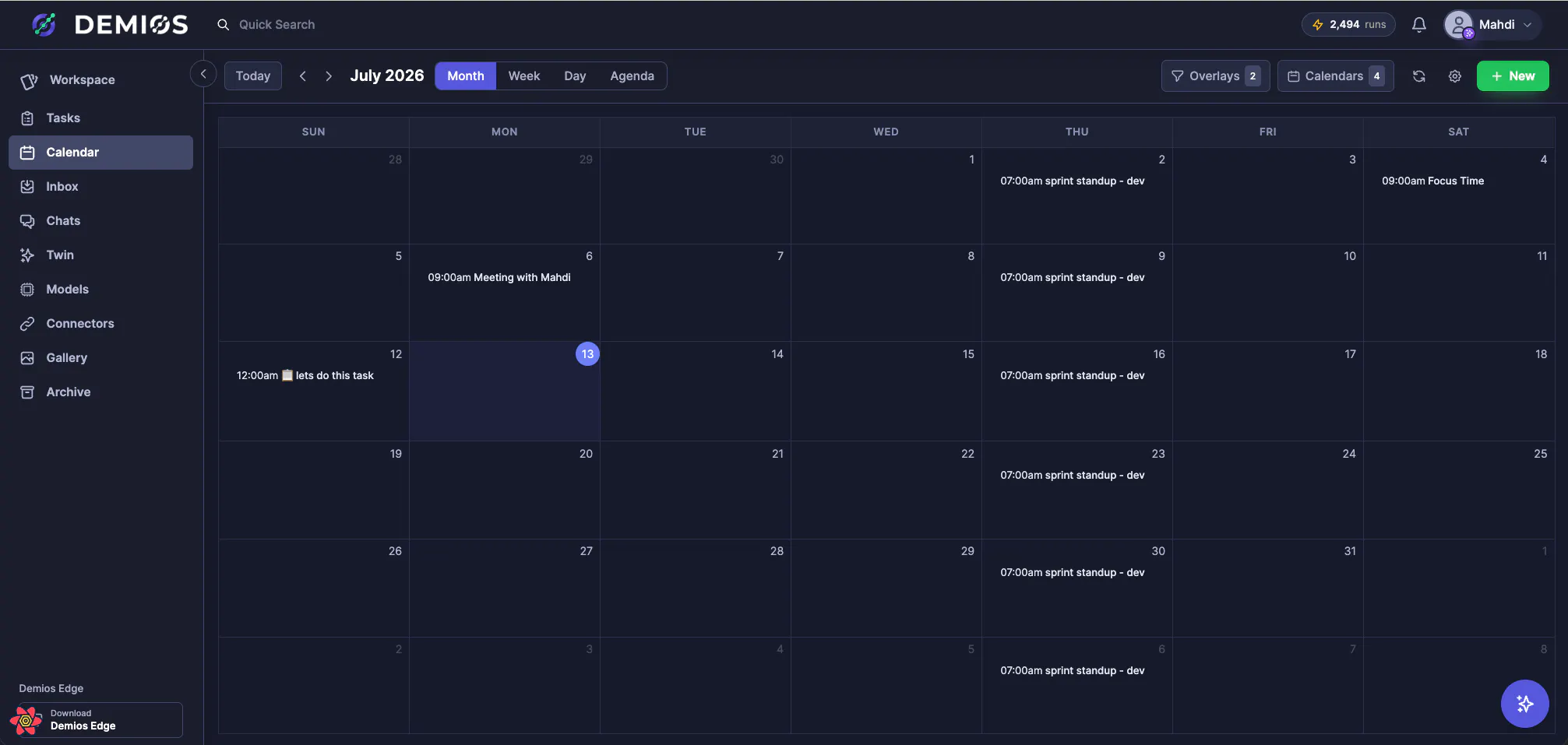Open Chats in sidebar

101,221
